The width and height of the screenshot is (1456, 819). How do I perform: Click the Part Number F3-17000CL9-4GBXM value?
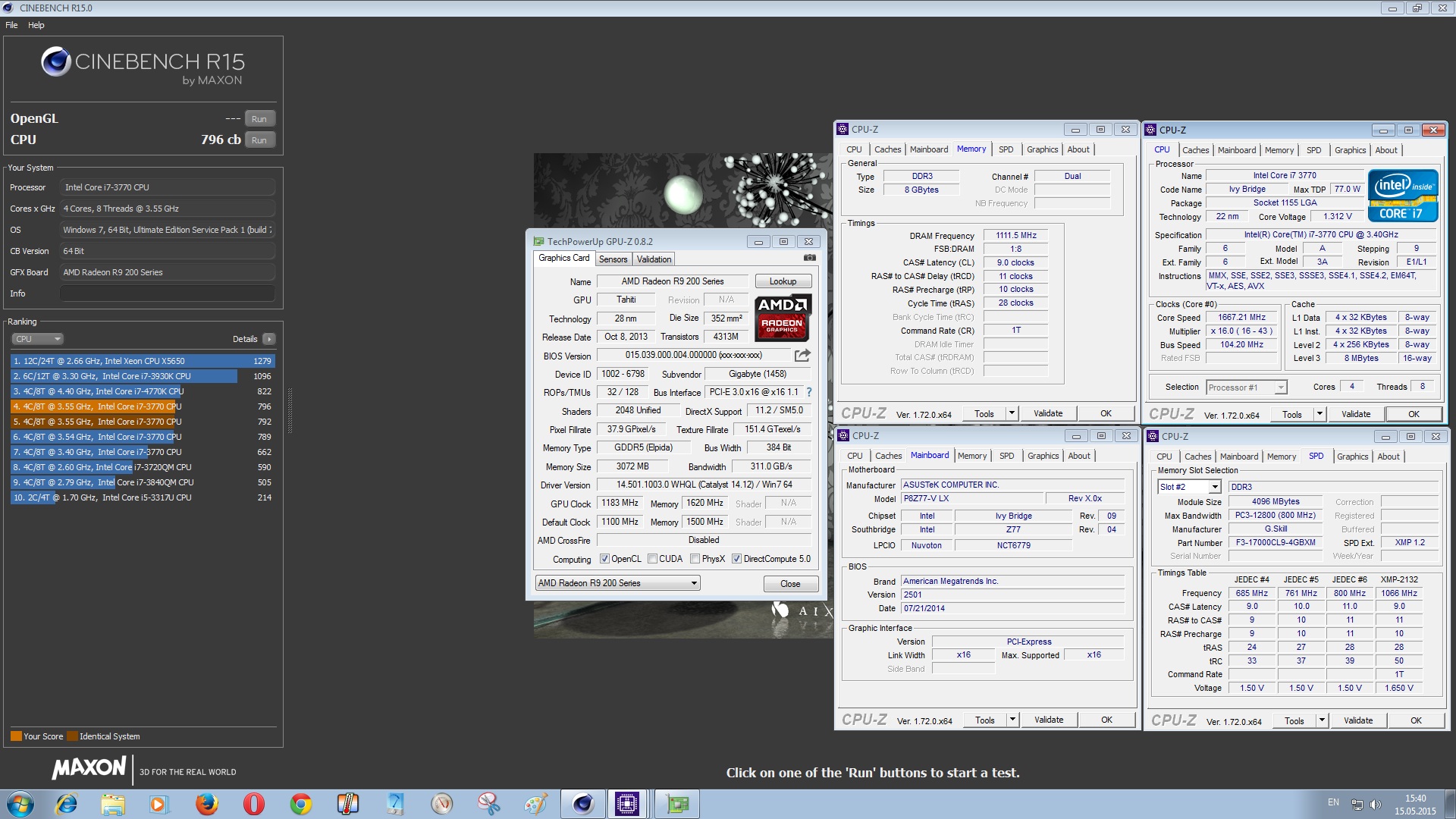(1276, 543)
